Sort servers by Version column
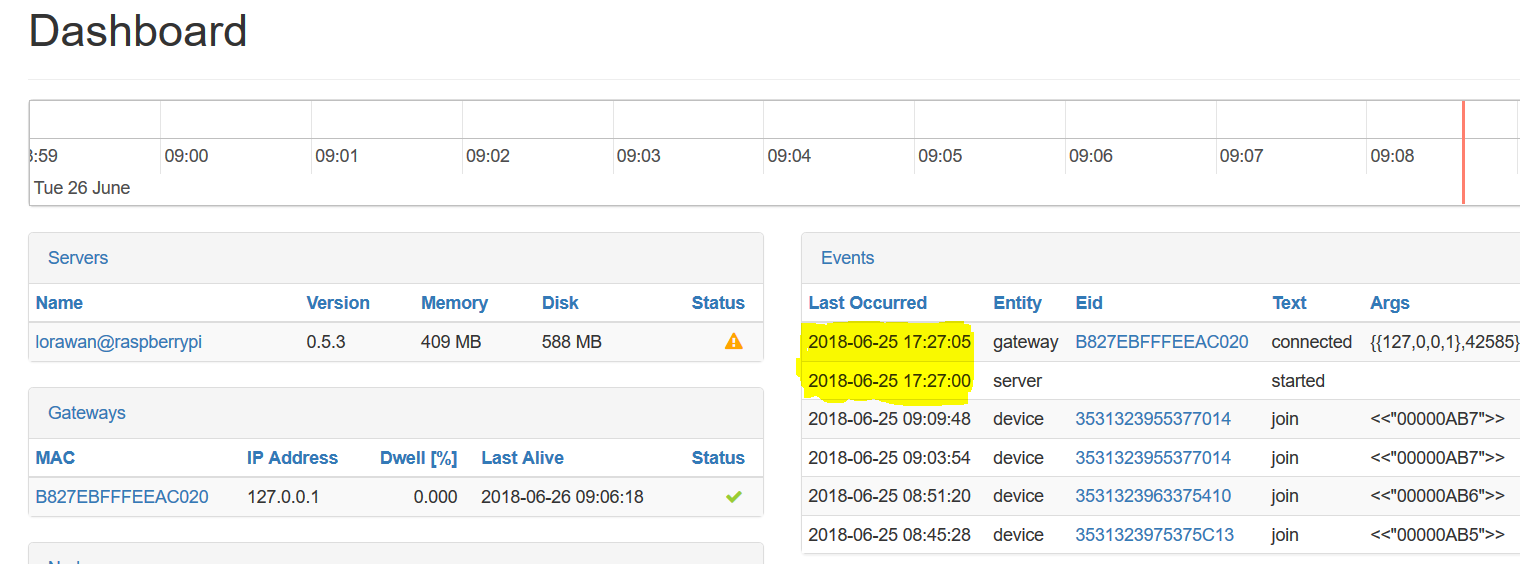 (x=338, y=303)
